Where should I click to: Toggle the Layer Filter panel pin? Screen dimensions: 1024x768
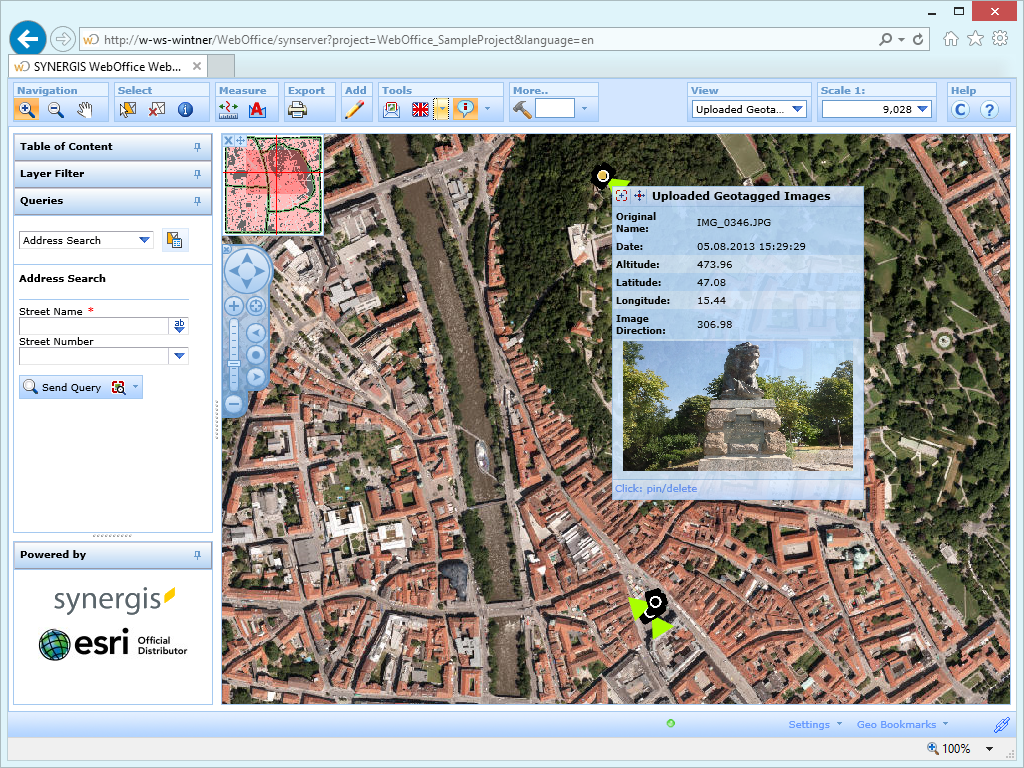[x=198, y=174]
